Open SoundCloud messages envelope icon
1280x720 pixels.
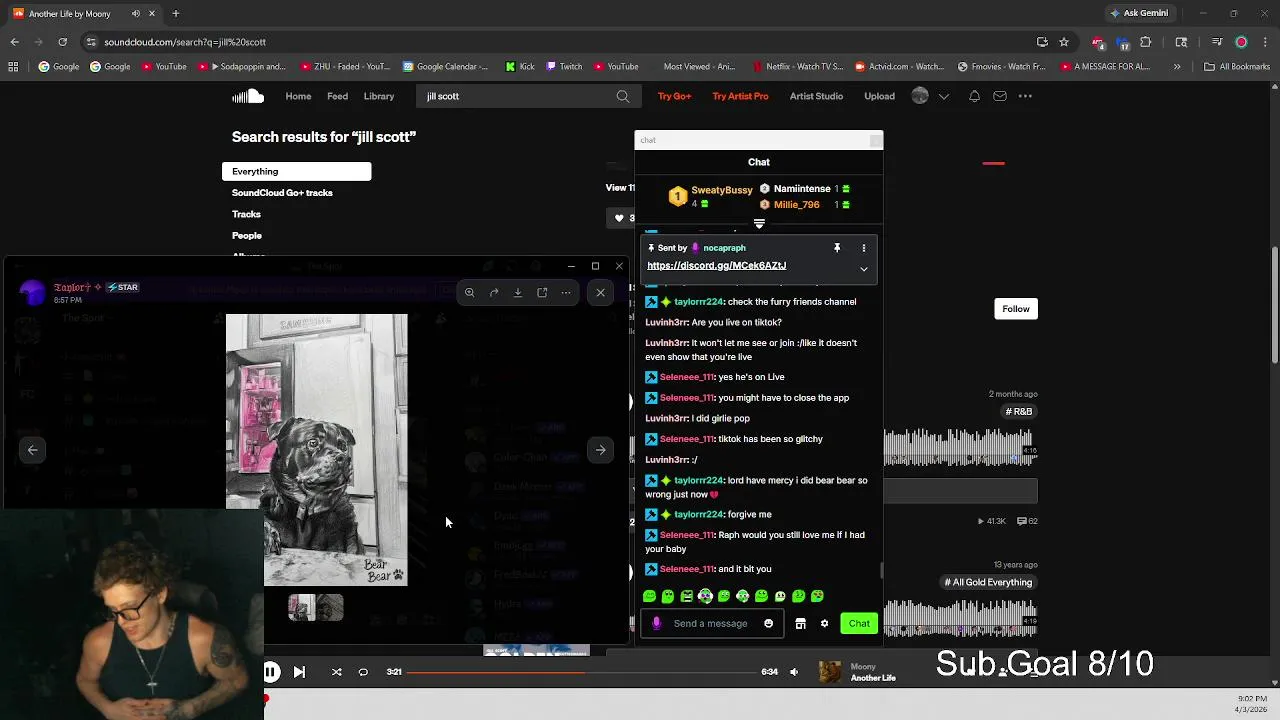1000,96
